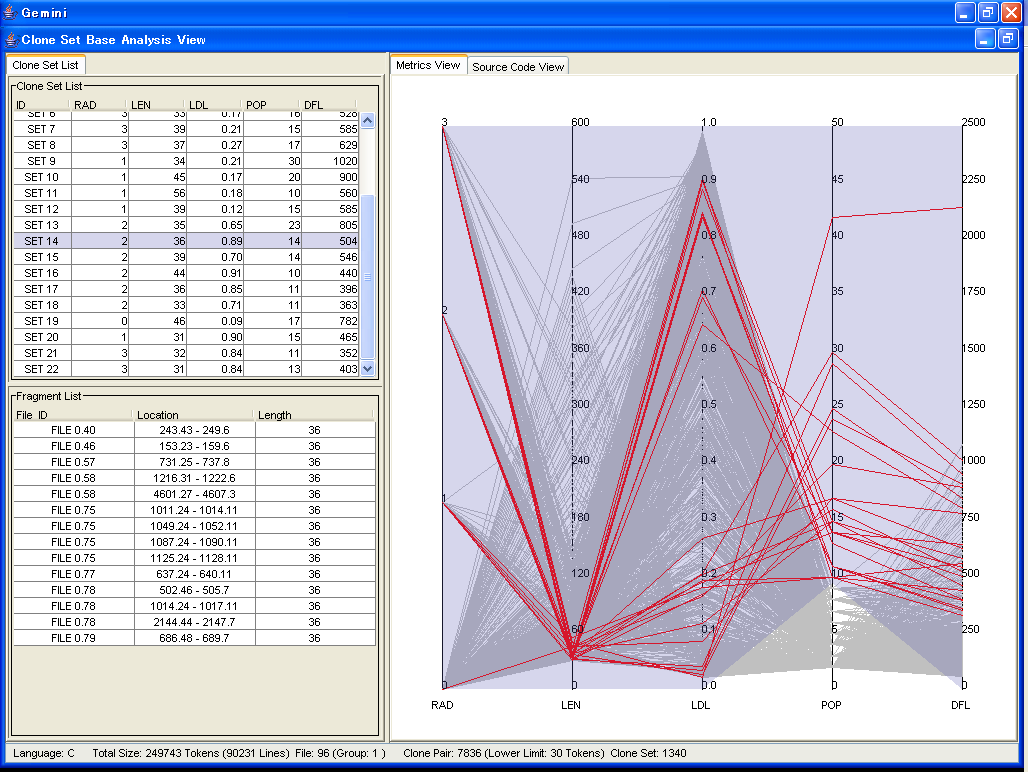This screenshot has height=772, width=1028.
Task: Sort clone sets by the POP column header
Action: pyautogui.click(x=272, y=105)
